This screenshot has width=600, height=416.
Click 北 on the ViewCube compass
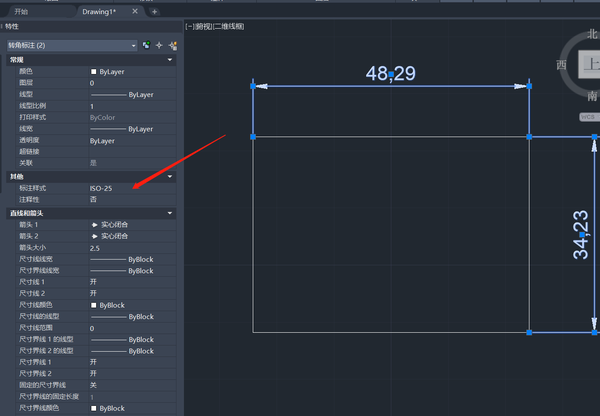click(593, 34)
